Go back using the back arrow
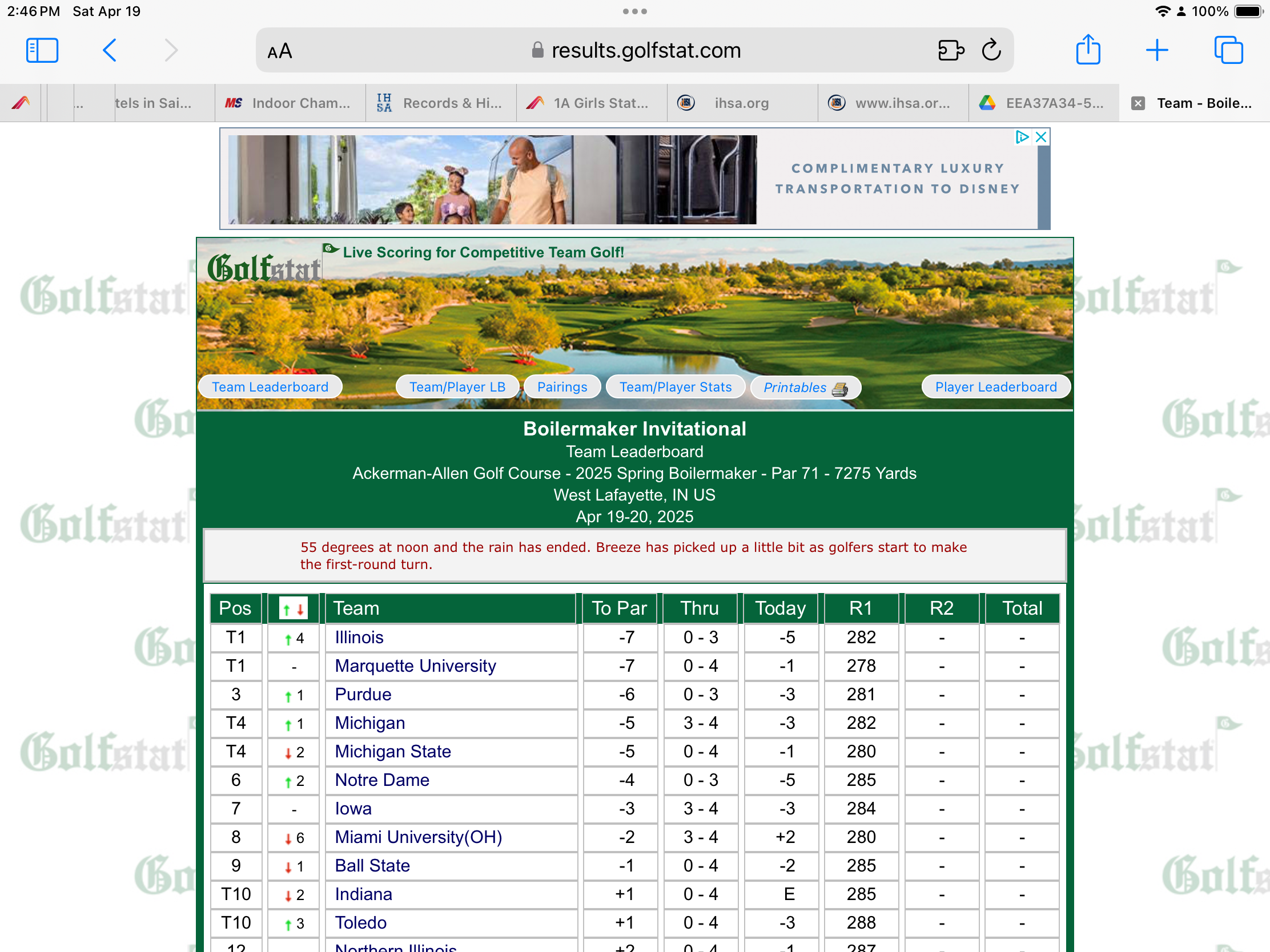The height and width of the screenshot is (952, 1270). point(110,50)
